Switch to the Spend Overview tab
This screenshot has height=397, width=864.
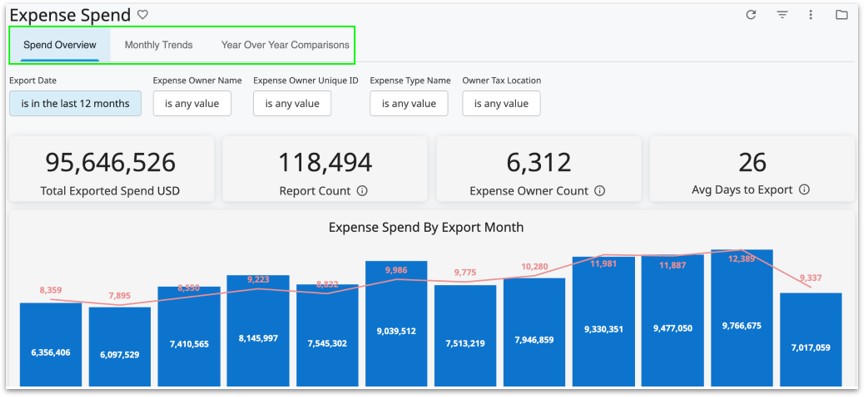(x=60, y=45)
